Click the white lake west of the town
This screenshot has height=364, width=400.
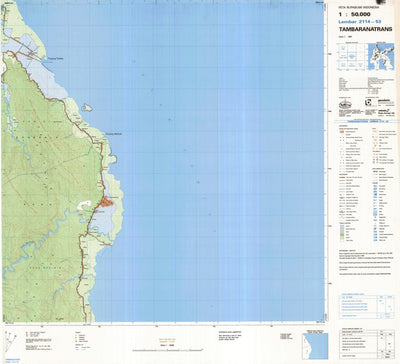click(x=84, y=205)
